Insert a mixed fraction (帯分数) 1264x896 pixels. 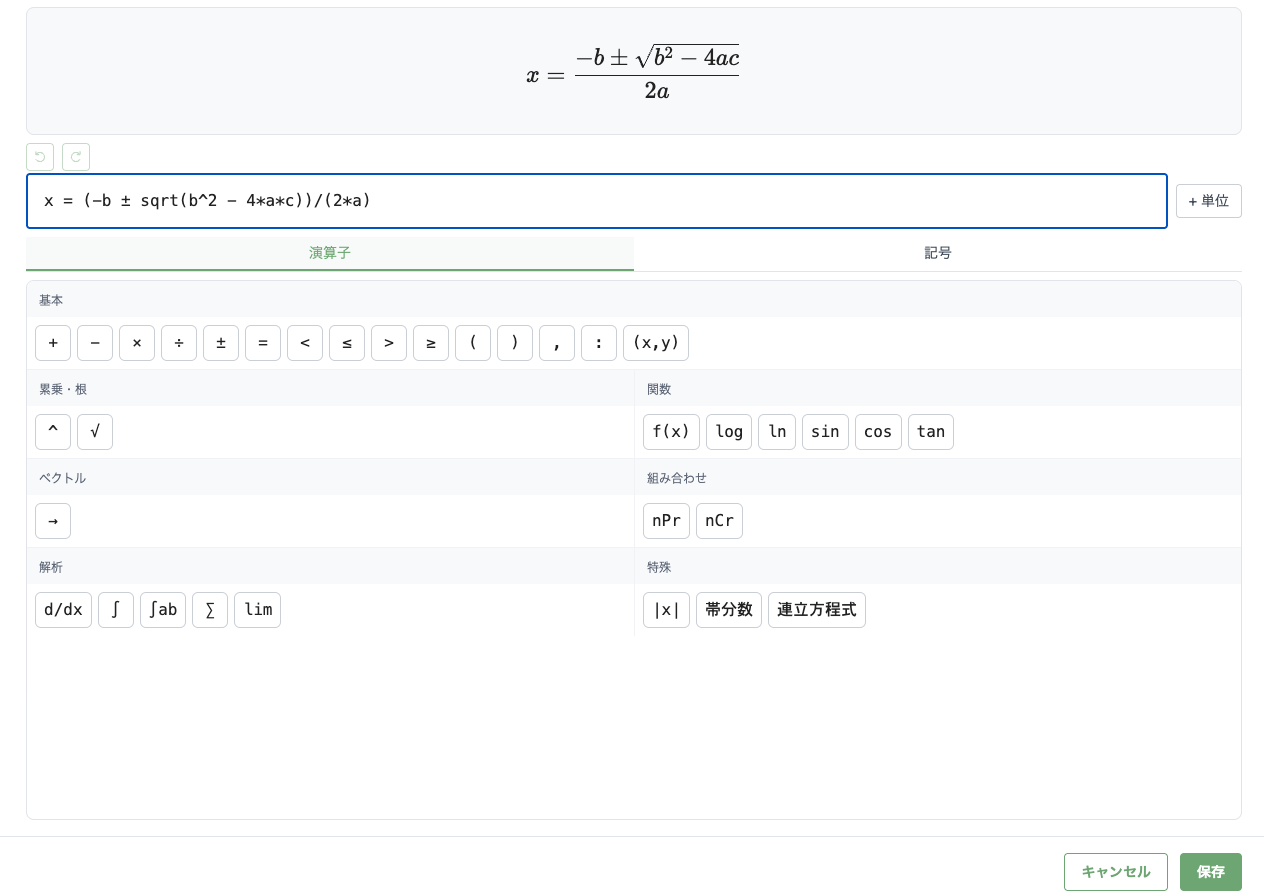[x=729, y=610]
